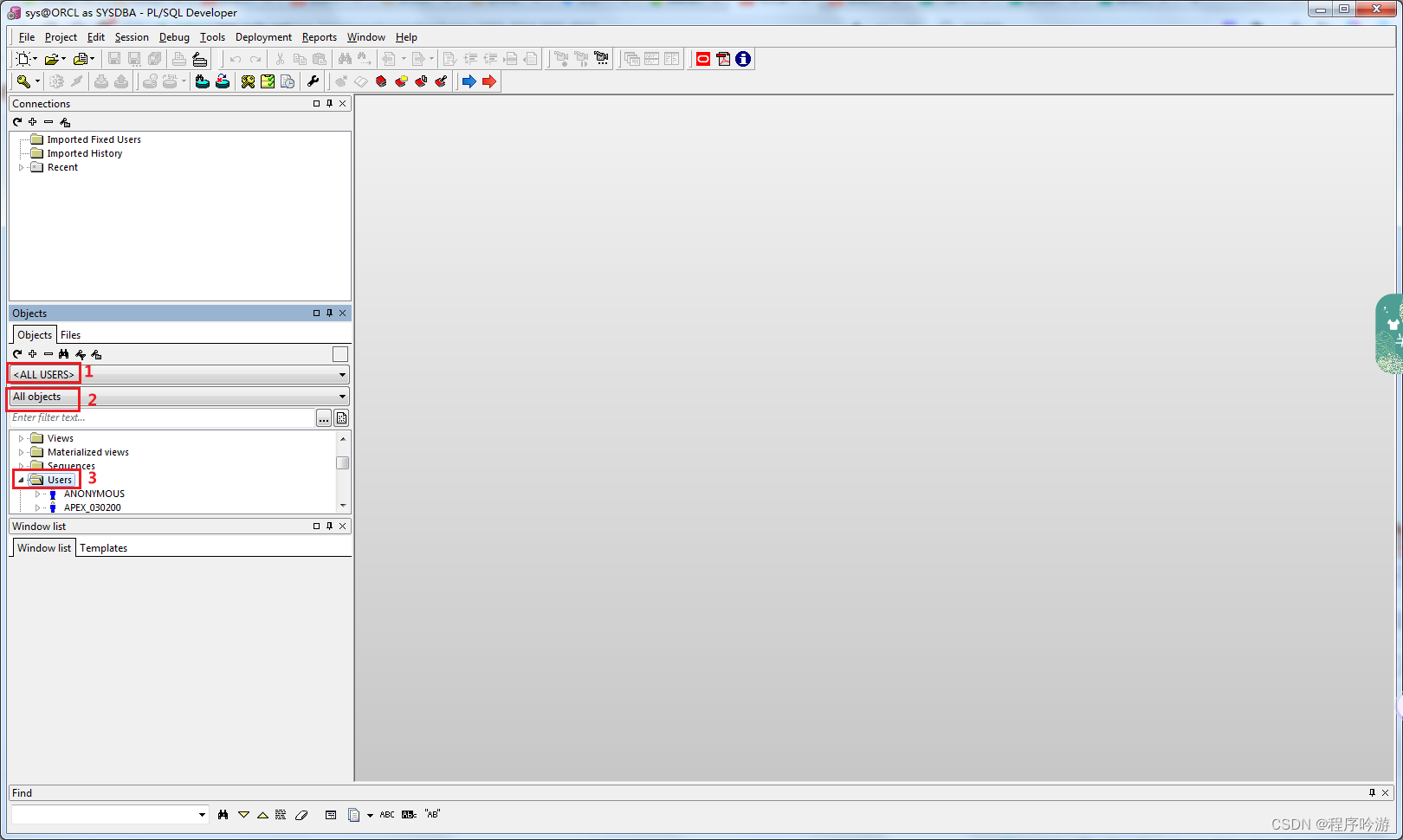Switch to the Templates tab
Image resolution: width=1403 pixels, height=840 pixels.
pyautogui.click(x=104, y=548)
